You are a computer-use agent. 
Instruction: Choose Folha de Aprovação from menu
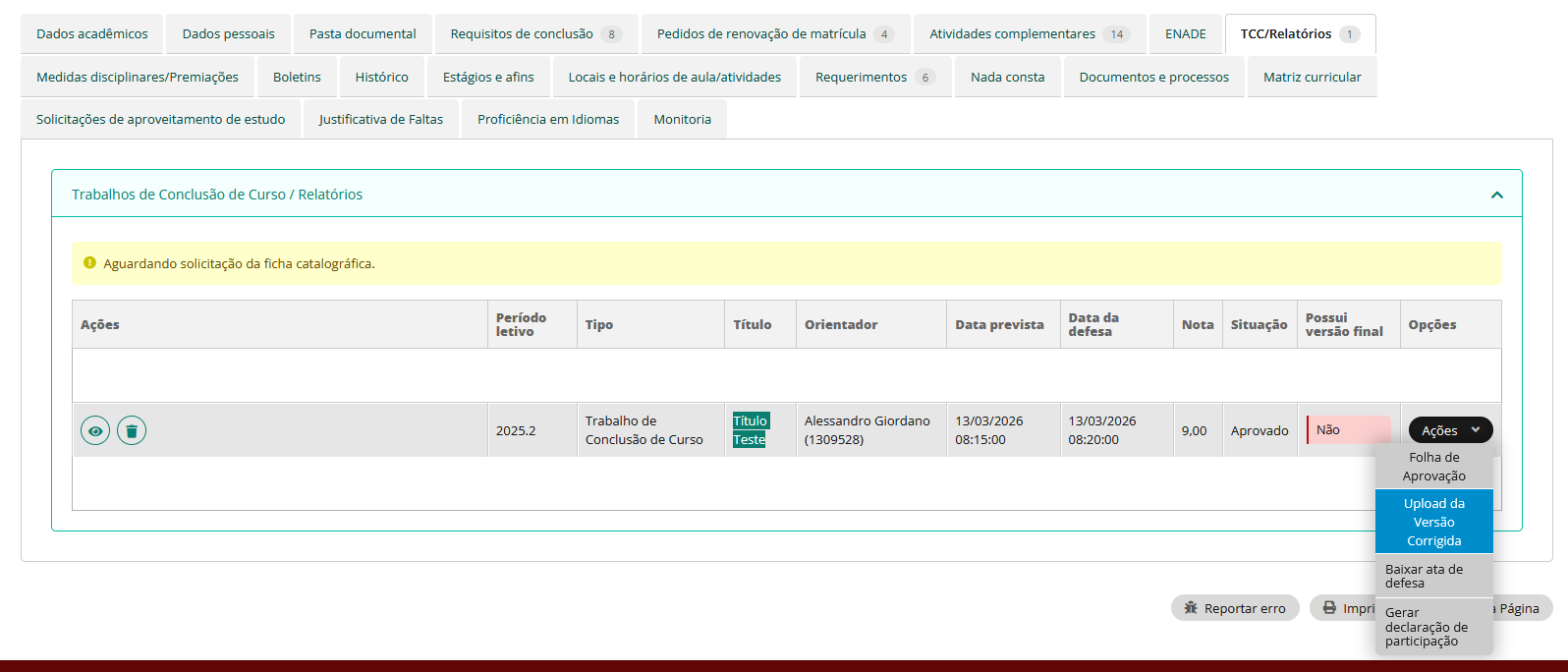1433,467
